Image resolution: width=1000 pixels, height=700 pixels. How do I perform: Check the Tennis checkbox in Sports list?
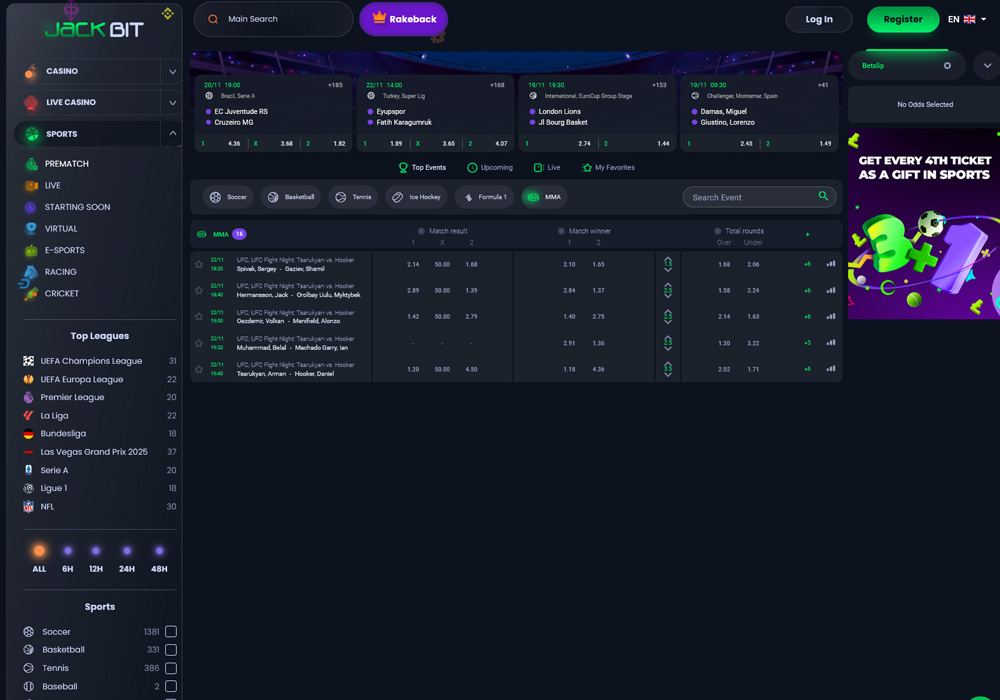[170, 667]
